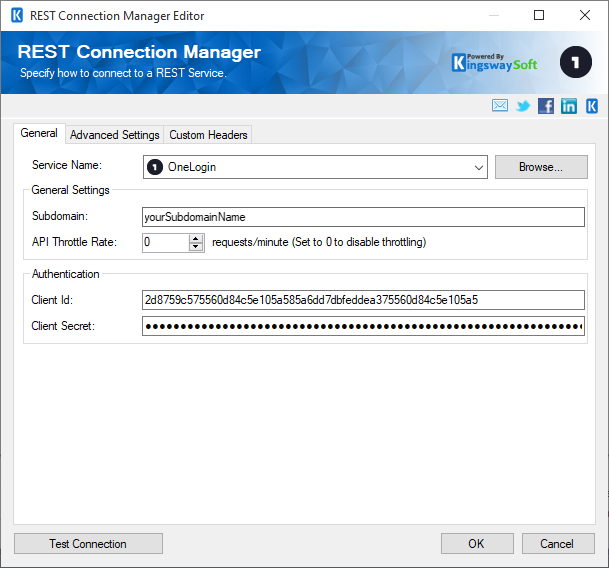Click the 'General Settings' group label
Image resolution: width=609 pixels, height=568 pixels.
70,190
